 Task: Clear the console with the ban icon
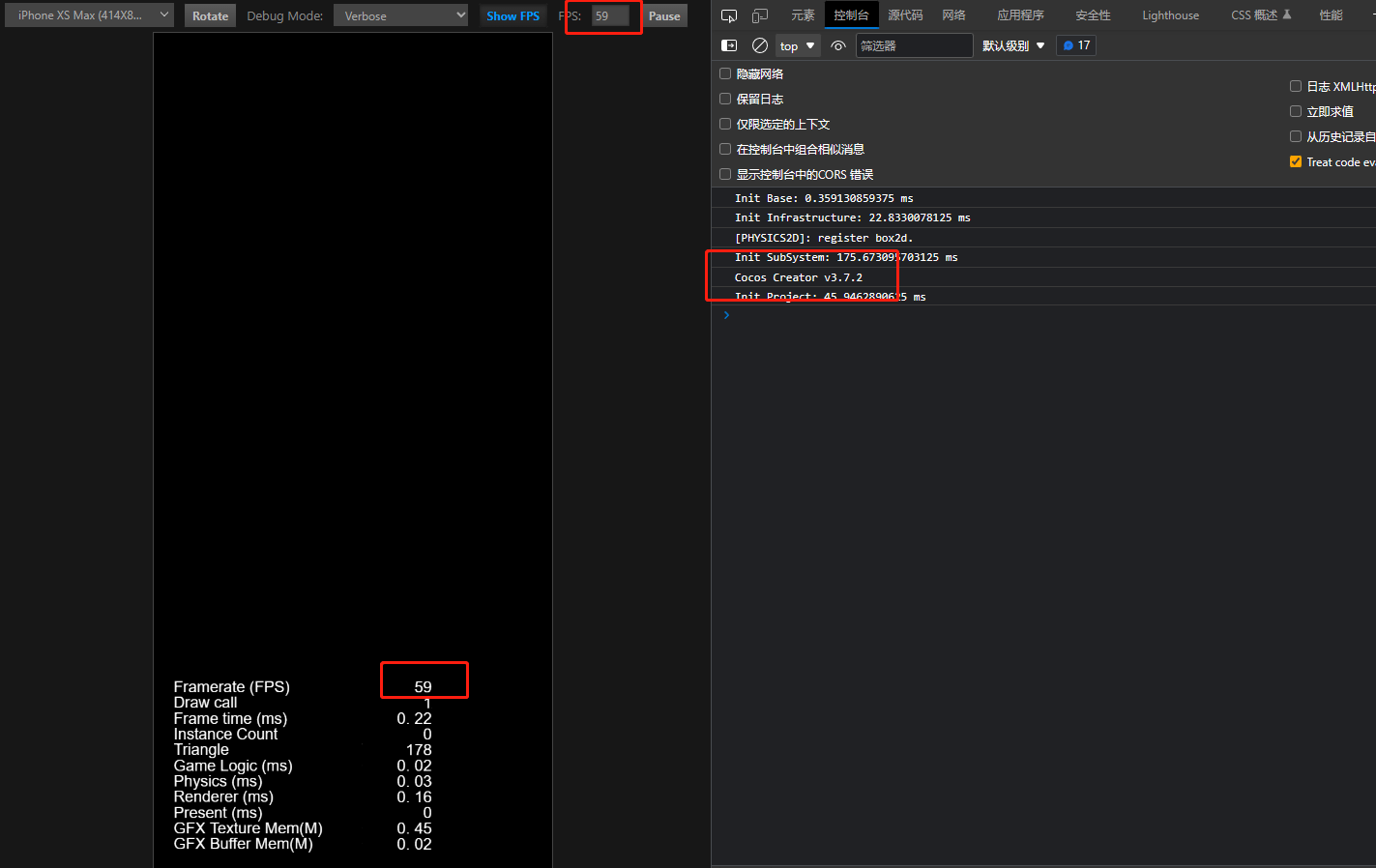tap(760, 45)
